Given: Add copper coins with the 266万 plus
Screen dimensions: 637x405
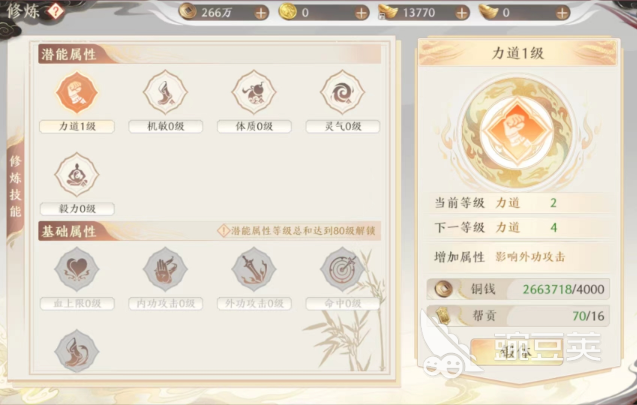Looking at the screenshot, I should click(x=261, y=13).
